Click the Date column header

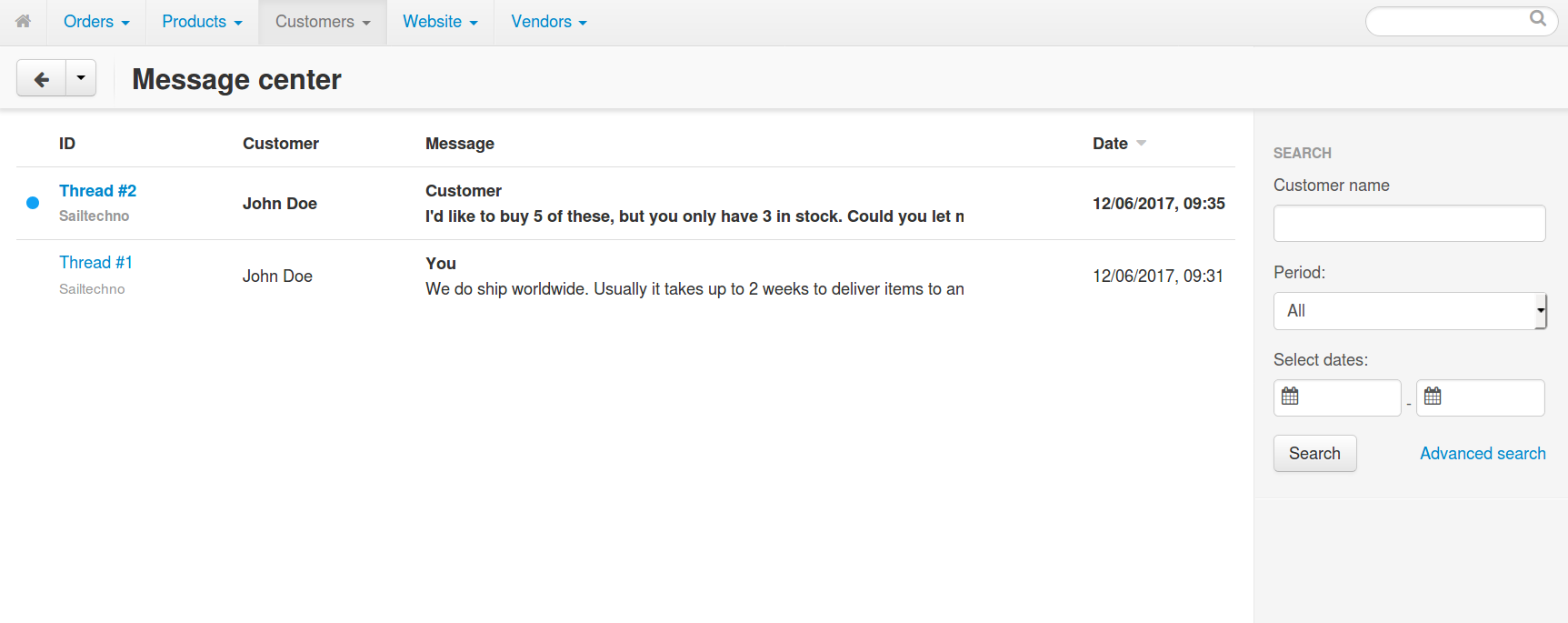click(1110, 144)
